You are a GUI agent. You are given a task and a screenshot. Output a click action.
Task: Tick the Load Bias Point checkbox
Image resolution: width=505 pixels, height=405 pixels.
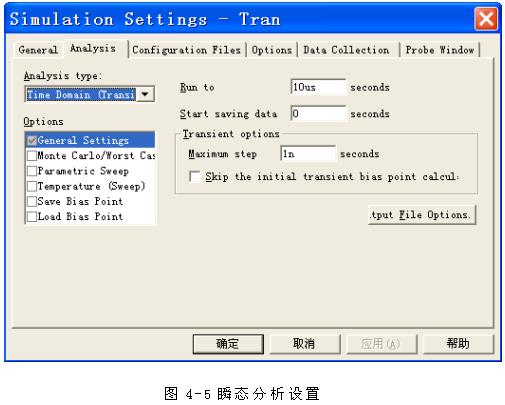pyautogui.click(x=32, y=217)
